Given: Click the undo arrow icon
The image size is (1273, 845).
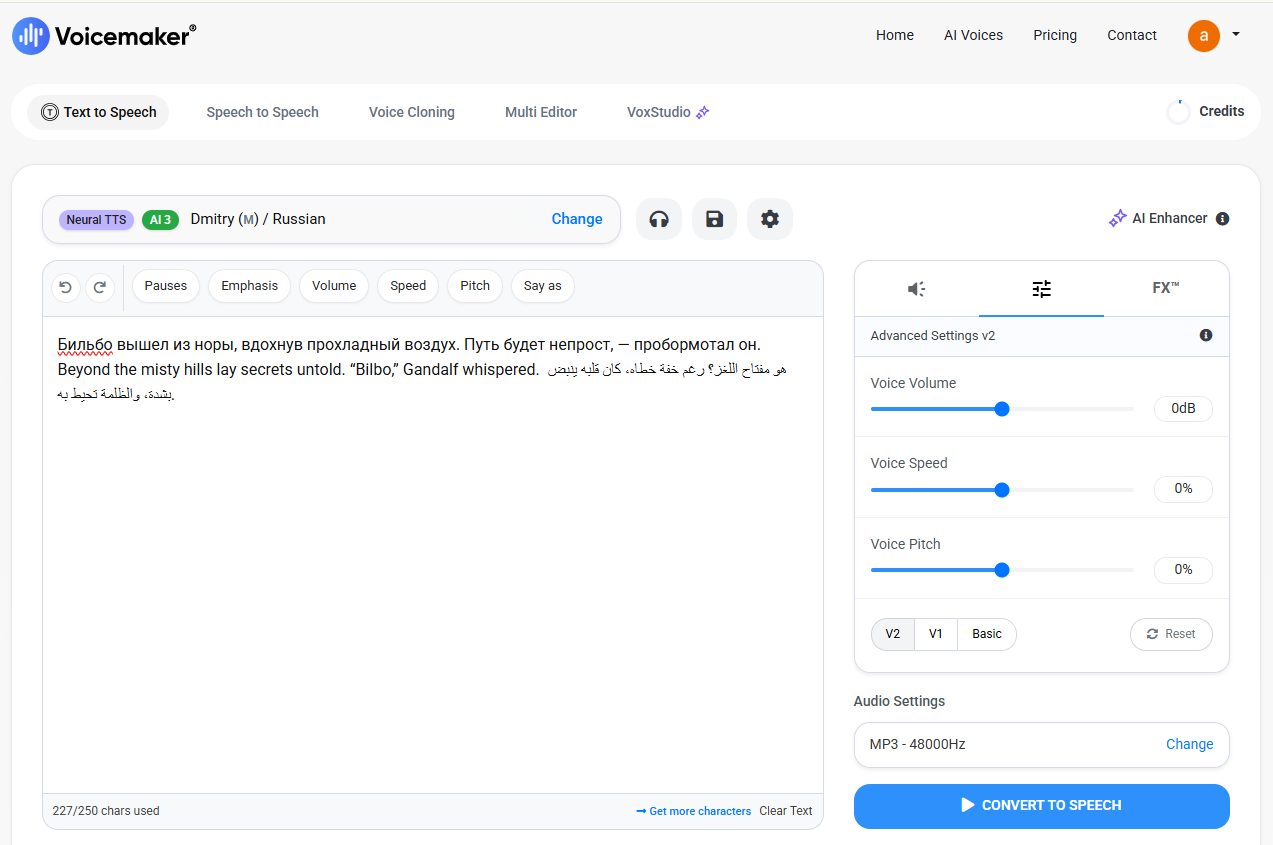Looking at the screenshot, I should (x=66, y=287).
